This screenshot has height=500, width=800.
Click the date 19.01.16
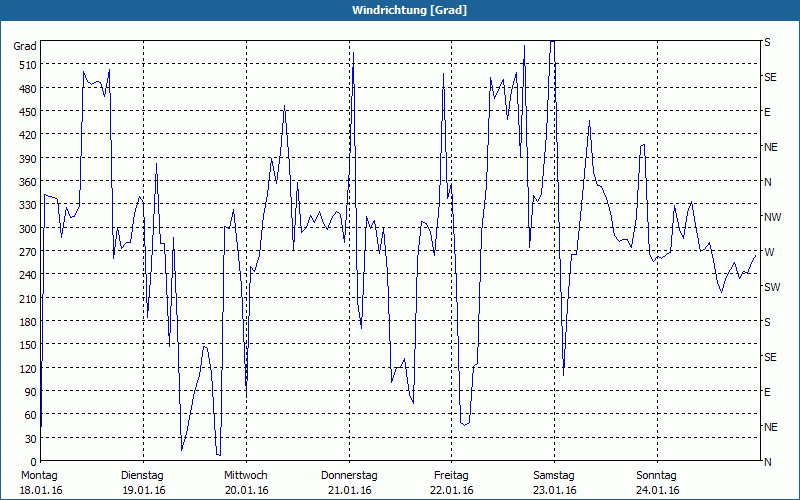click(x=144, y=490)
